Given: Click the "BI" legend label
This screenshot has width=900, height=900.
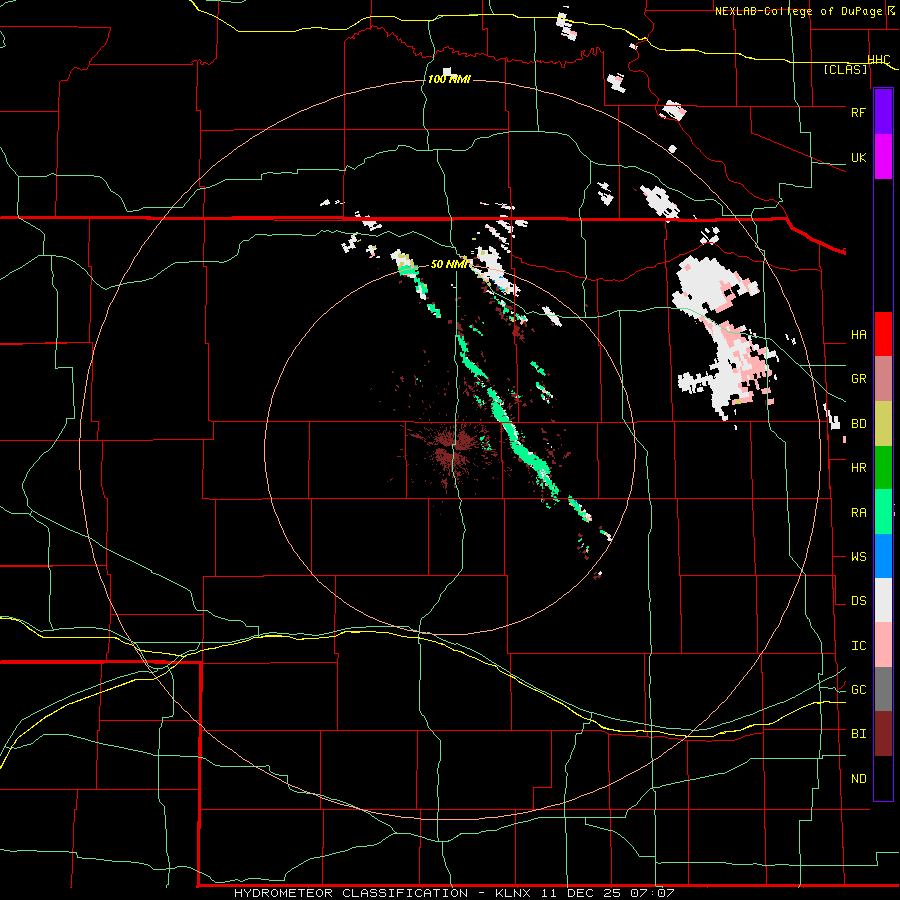Looking at the screenshot, I should click(x=858, y=734).
